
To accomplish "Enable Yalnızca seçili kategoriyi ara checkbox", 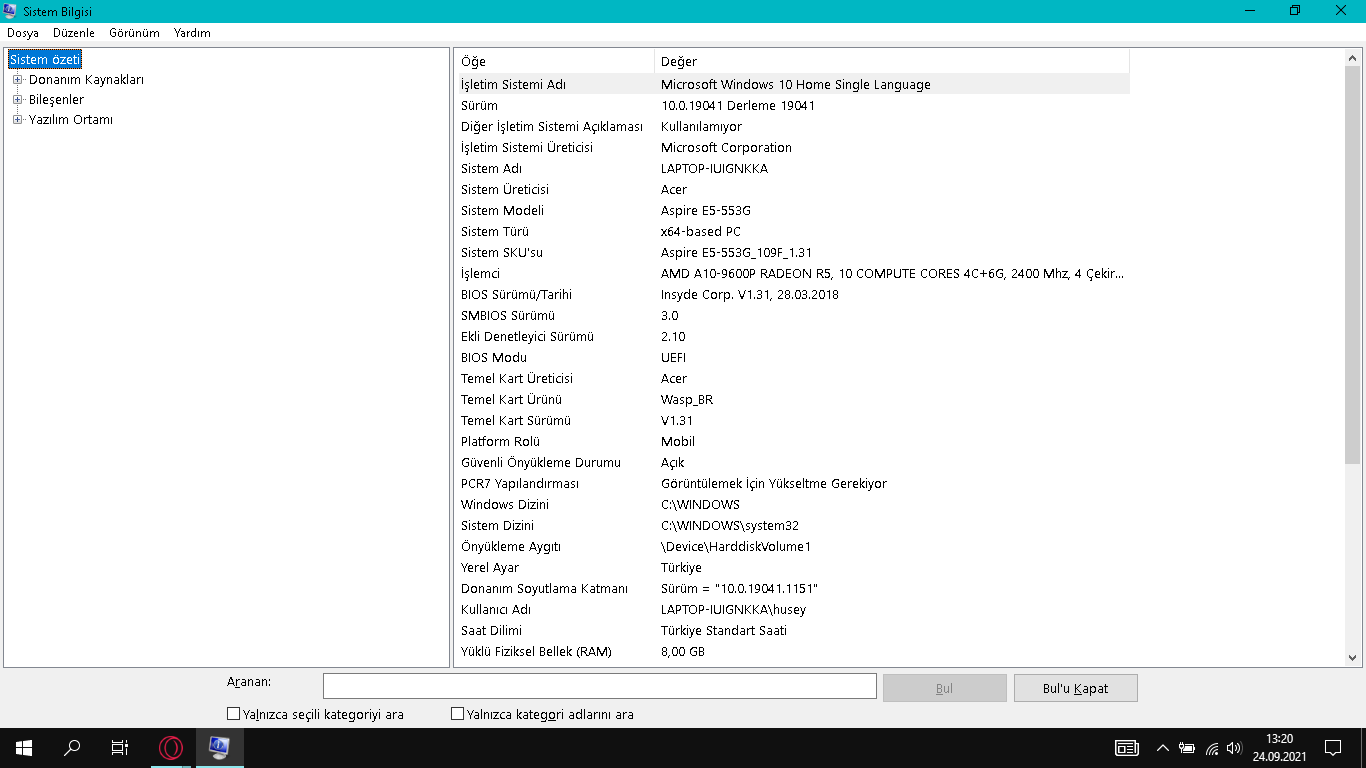I will tap(233, 714).
